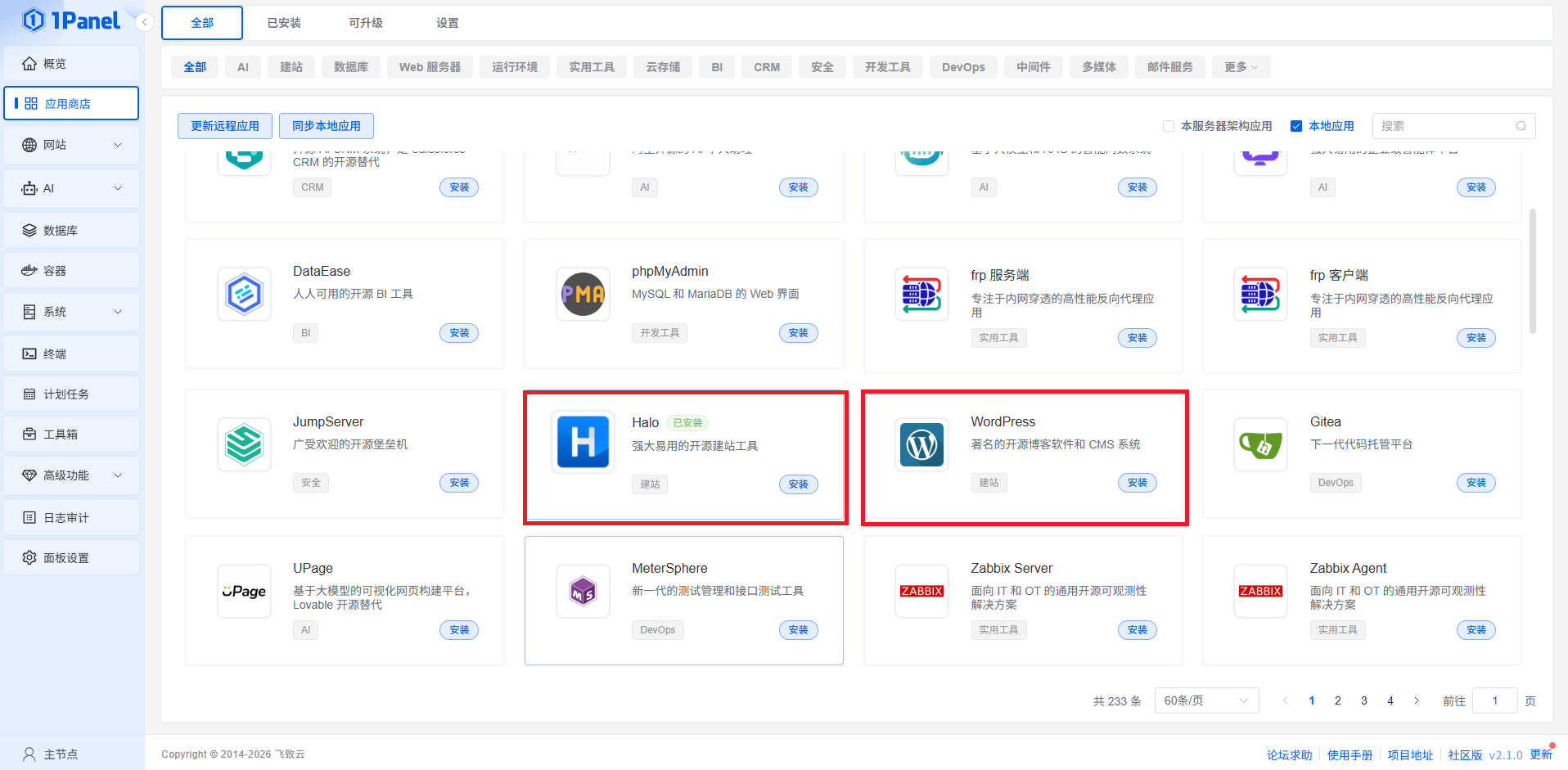Install WordPress with its 安装 button

[x=1138, y=483]
